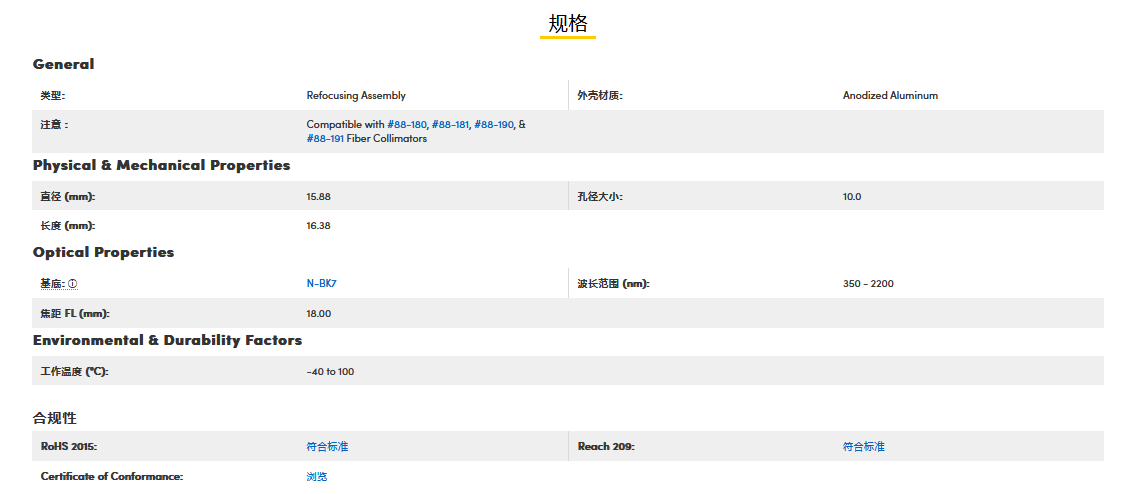
Task: Open 浏览 link for Certificate of Conformance
Action: [316, 477]
